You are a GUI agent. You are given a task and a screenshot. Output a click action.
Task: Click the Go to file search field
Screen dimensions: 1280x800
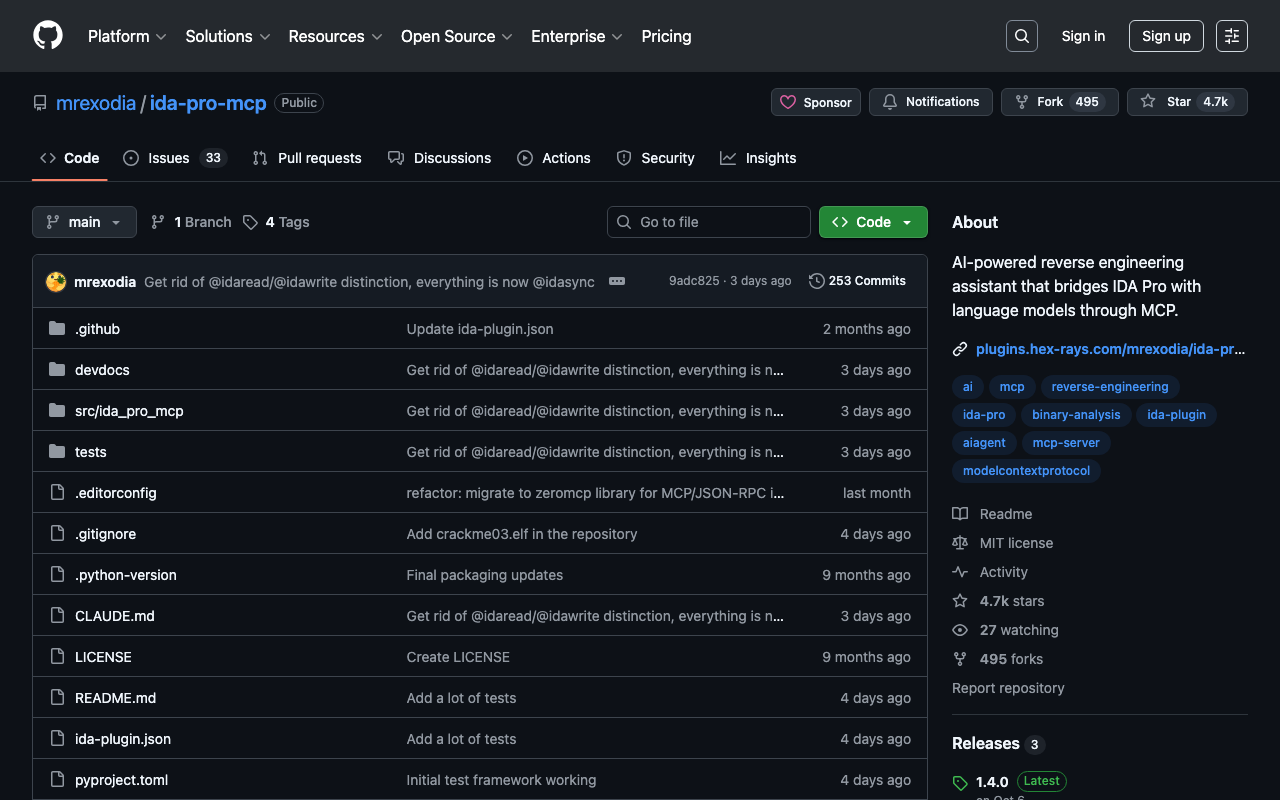(708, 222)
